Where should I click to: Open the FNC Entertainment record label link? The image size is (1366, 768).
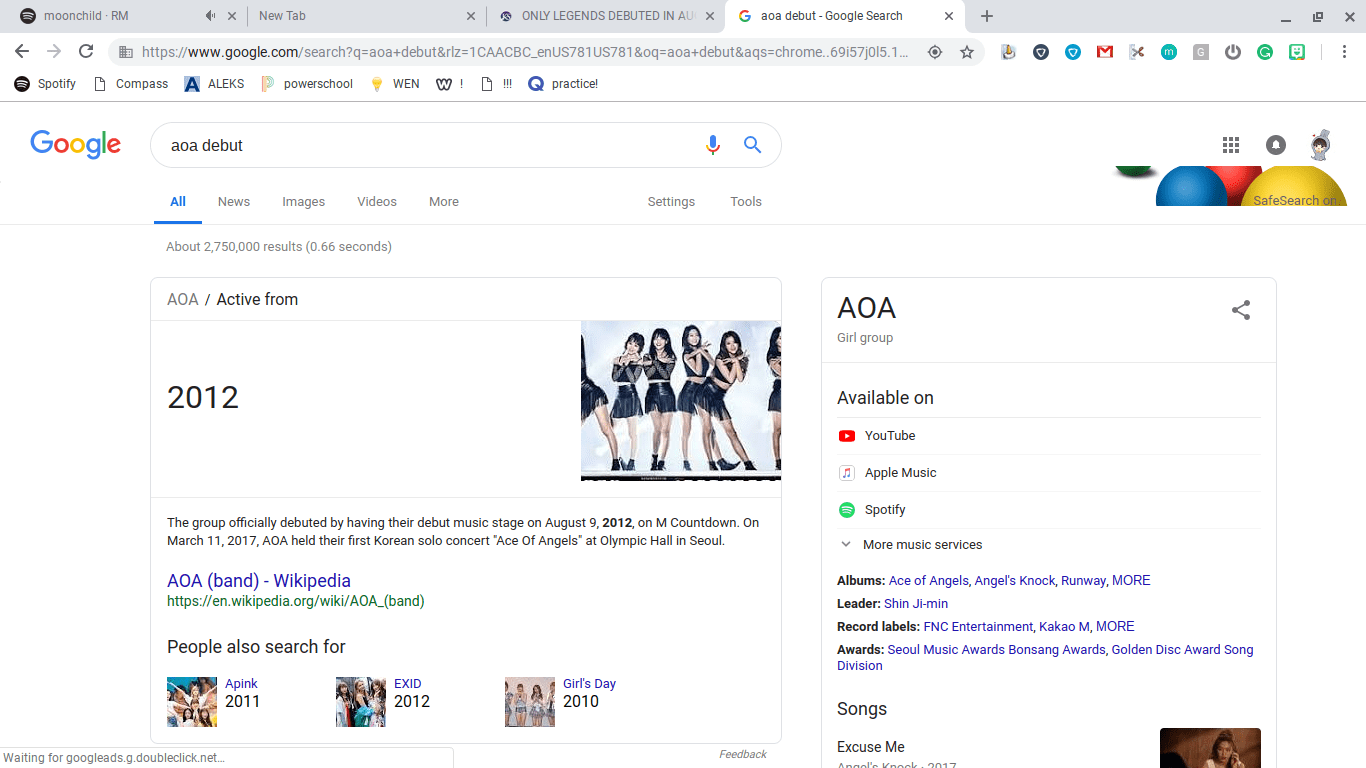(x=978, y=627)
